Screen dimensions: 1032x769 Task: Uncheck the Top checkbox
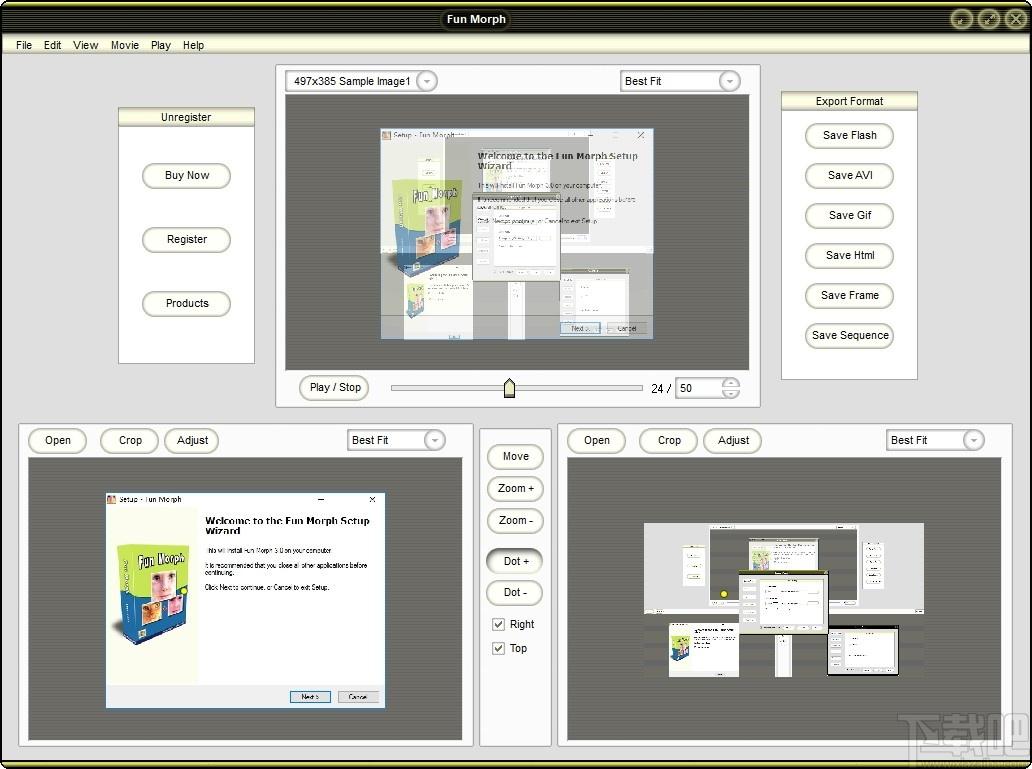[x=498, y=649]
